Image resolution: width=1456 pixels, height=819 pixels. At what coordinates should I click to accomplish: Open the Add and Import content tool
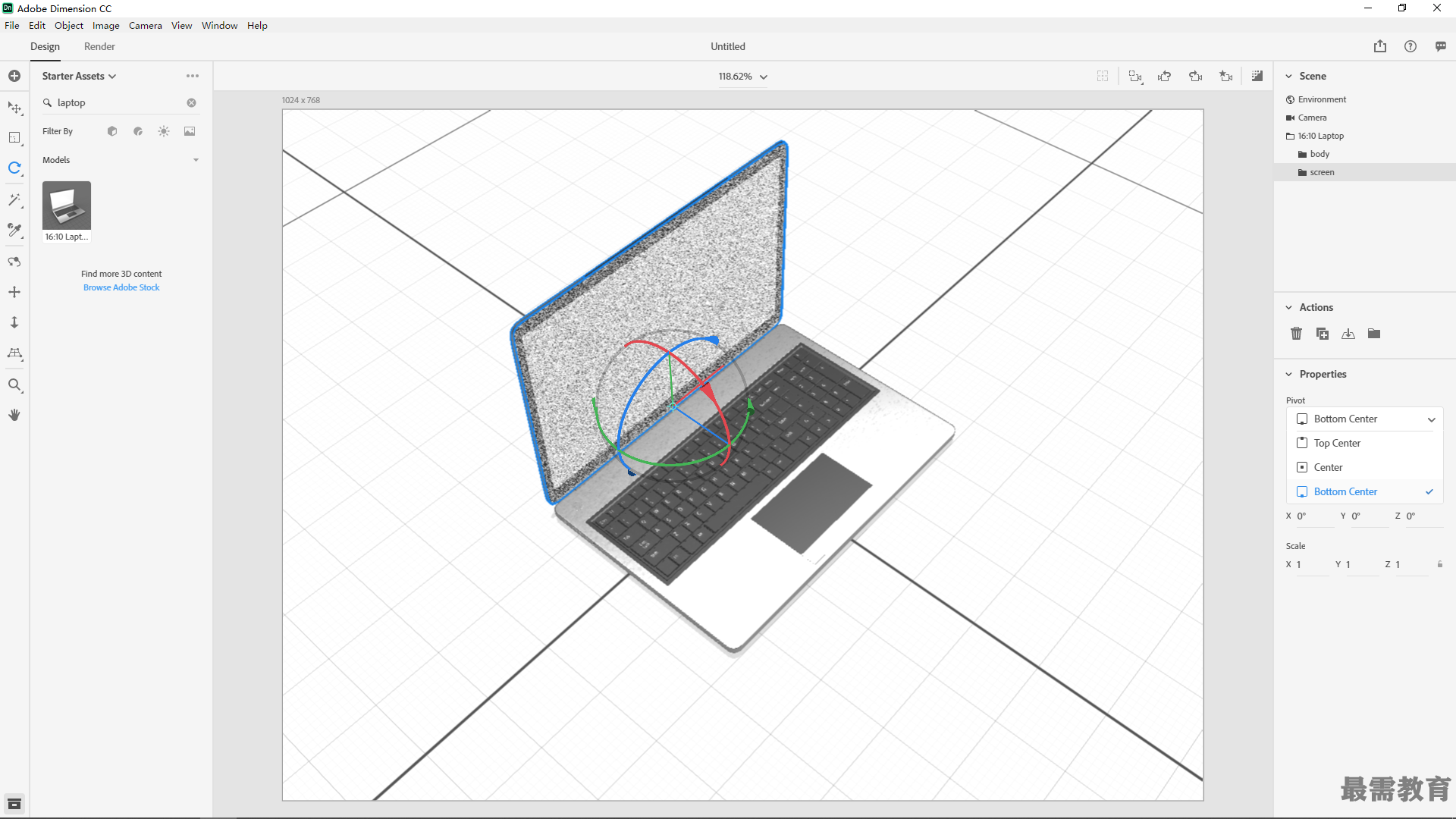14,76
